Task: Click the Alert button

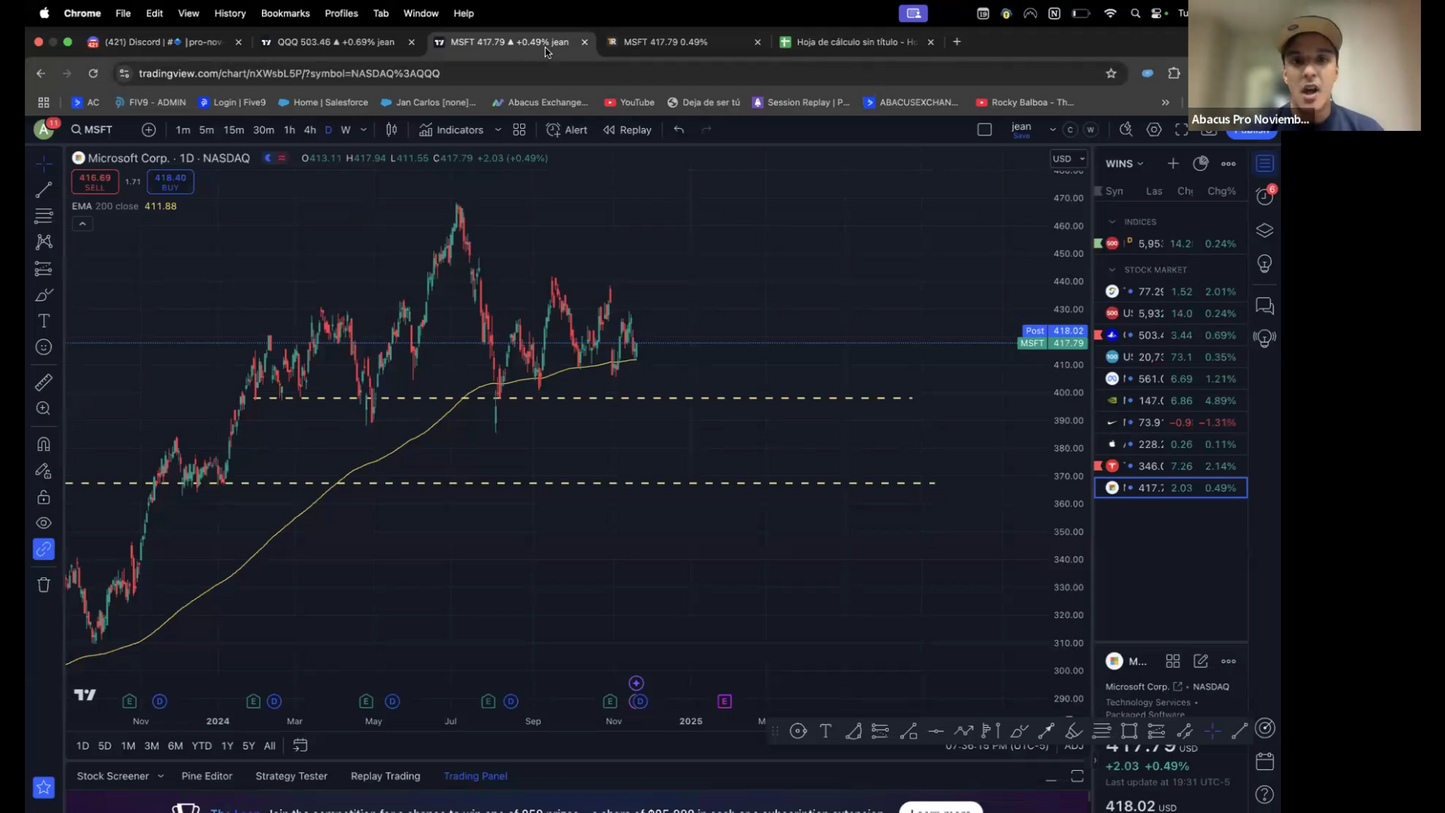Action: tap(567, 130)
